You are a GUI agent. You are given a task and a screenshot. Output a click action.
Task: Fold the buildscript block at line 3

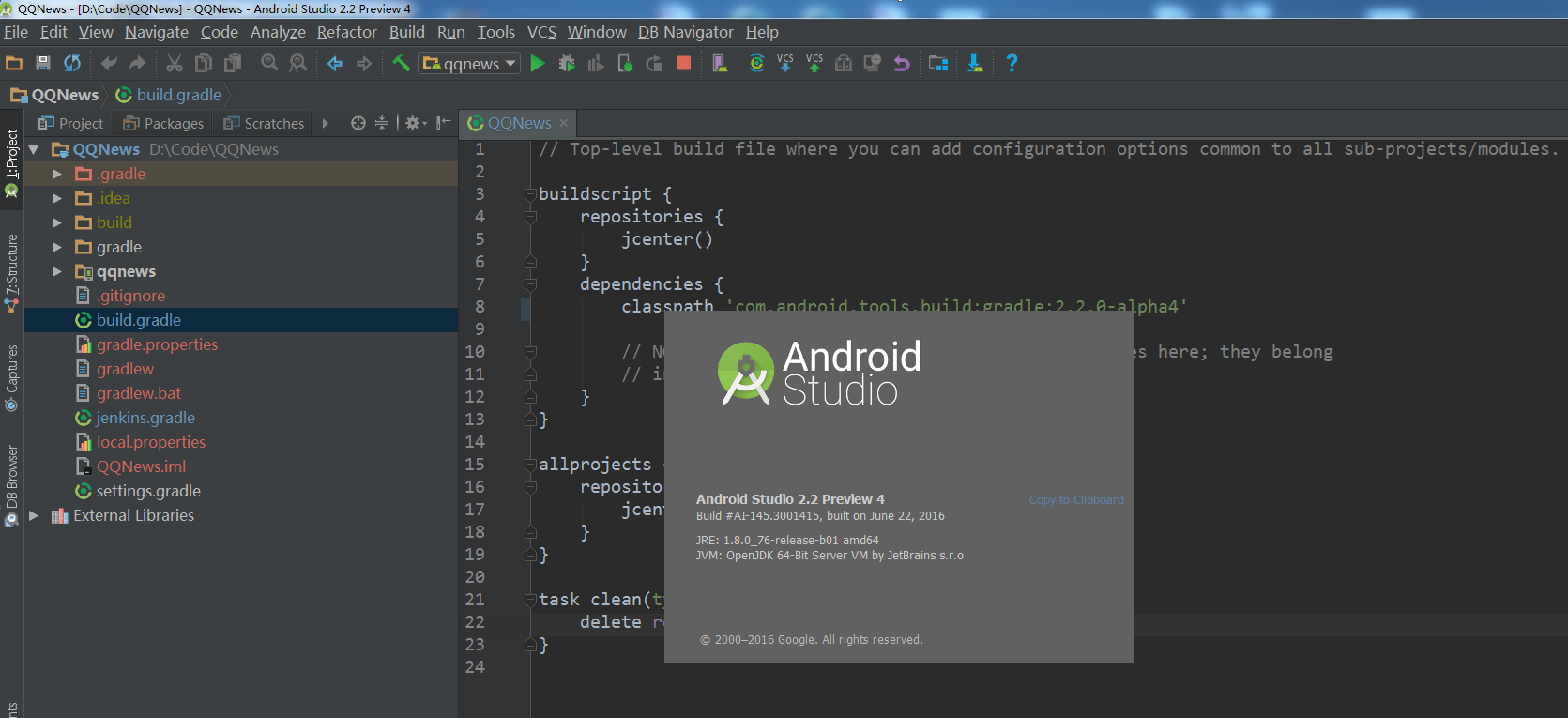pyautogui.click(x=530, y=194)
